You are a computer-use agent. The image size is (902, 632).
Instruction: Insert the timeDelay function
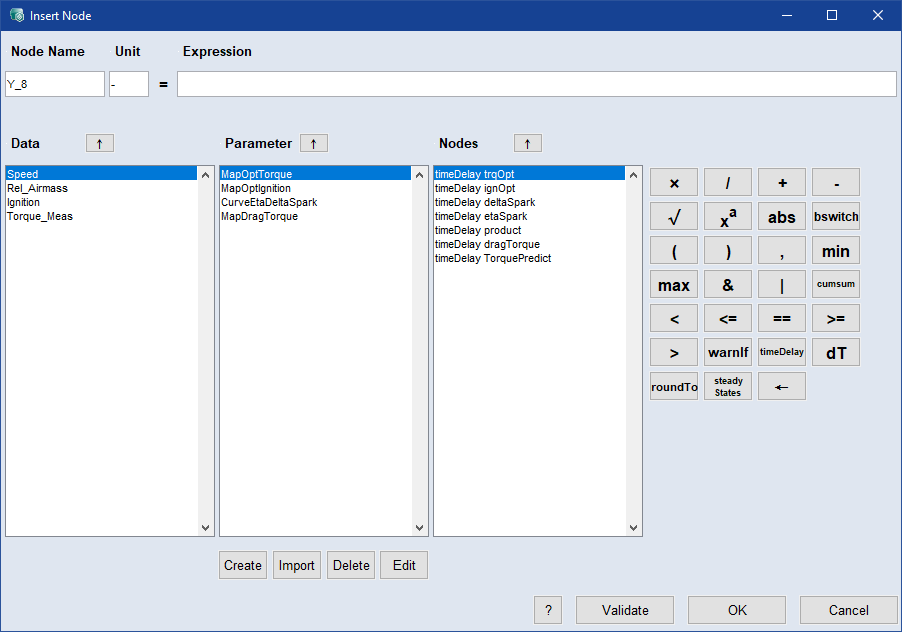pyautogui.click(x=782, y=352)
